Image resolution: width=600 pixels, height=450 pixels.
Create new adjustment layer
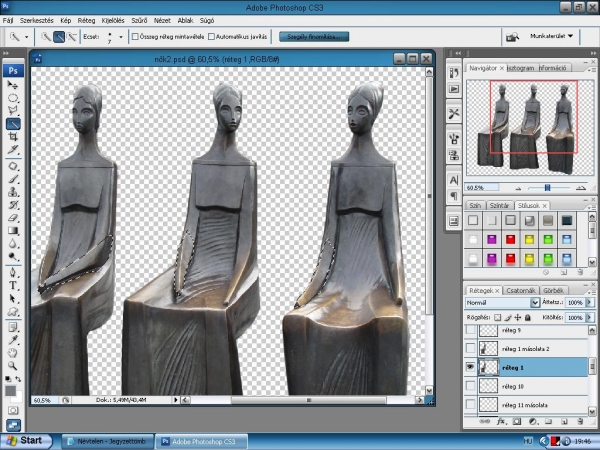coord(533,421)
